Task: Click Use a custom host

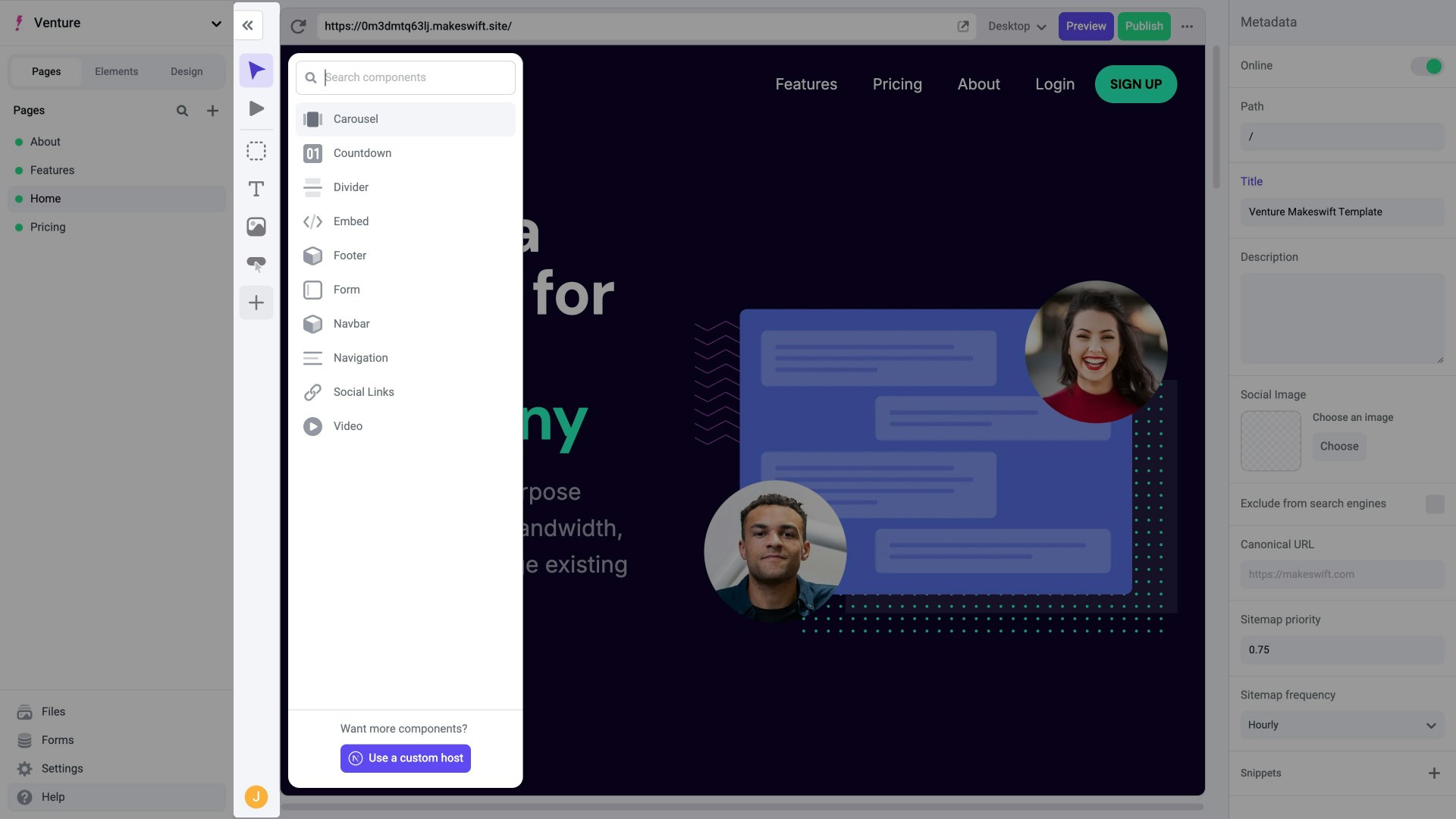Action: click(x=405, y=758)
